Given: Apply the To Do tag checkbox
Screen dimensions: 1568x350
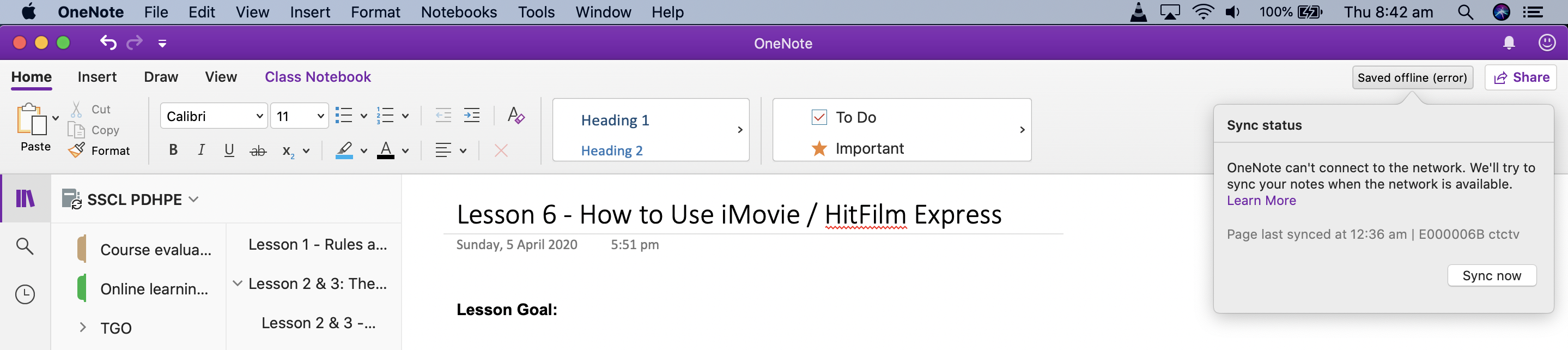Looking at the screenshot, I should (819, 117).
